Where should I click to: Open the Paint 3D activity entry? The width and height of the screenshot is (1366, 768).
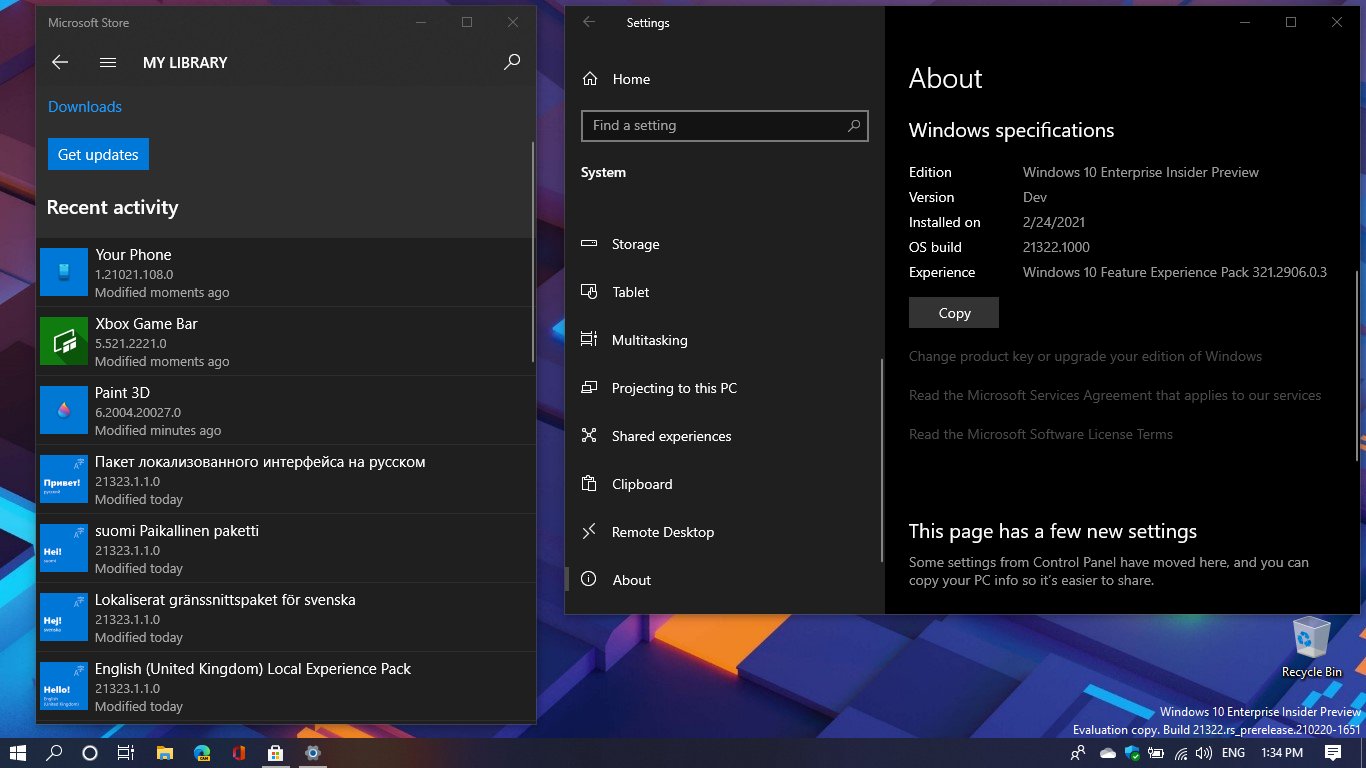tap(285, 410)
